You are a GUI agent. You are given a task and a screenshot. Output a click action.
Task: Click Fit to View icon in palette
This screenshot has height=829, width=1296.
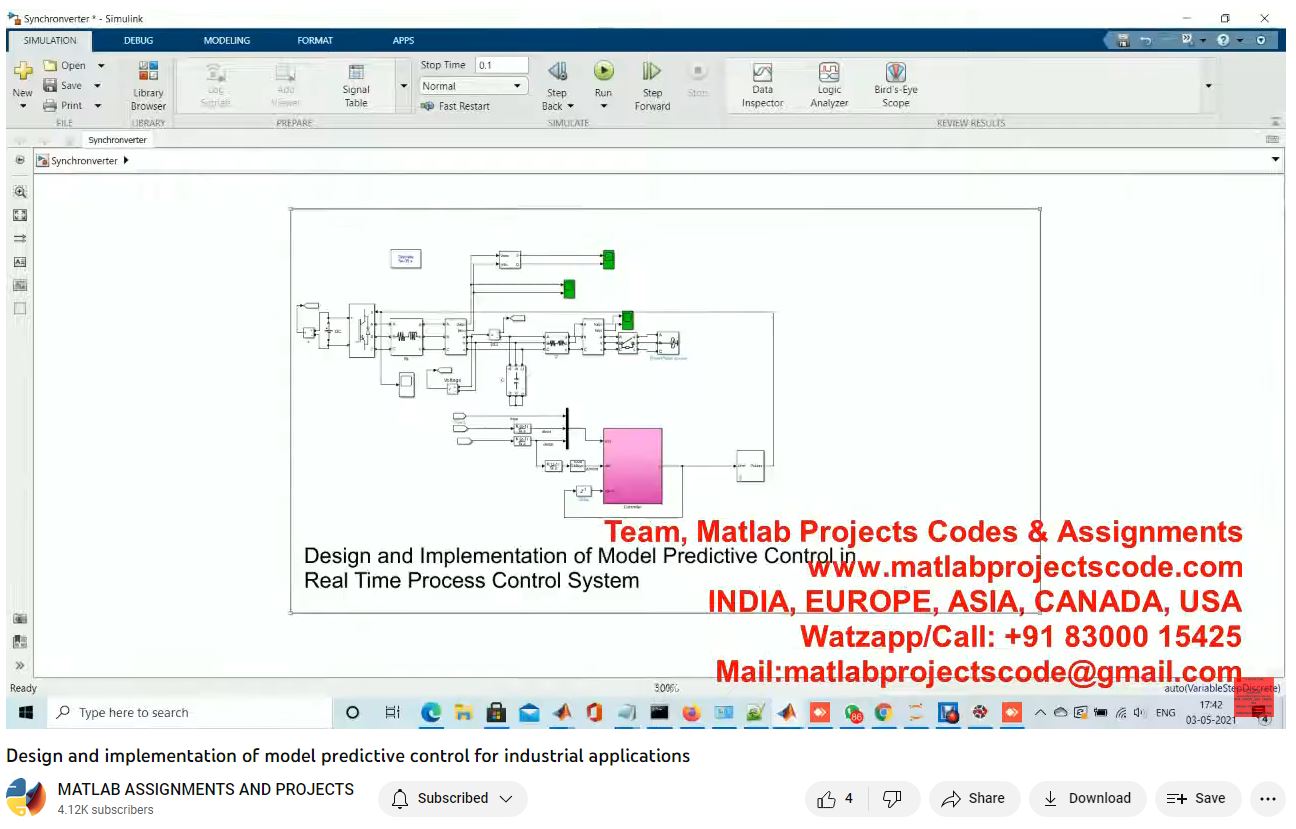click(x=19, y=215)
